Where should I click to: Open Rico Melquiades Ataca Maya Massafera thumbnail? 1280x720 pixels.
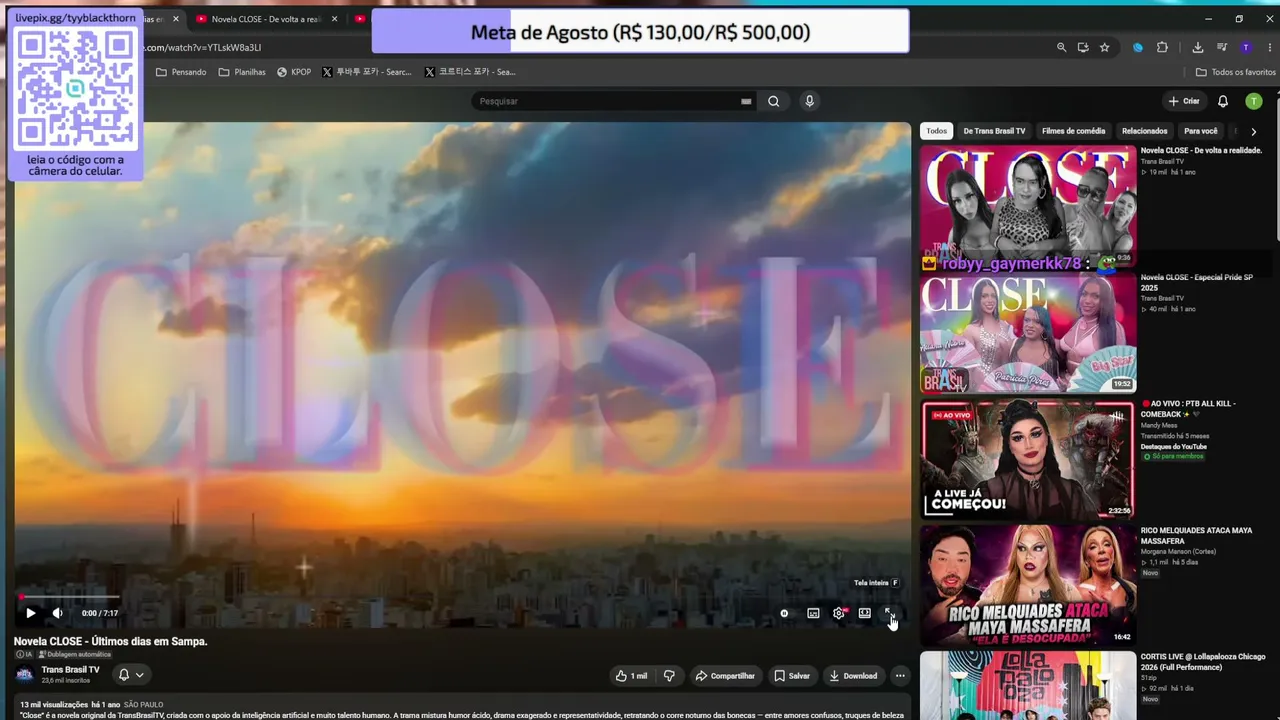[1028, 586]
